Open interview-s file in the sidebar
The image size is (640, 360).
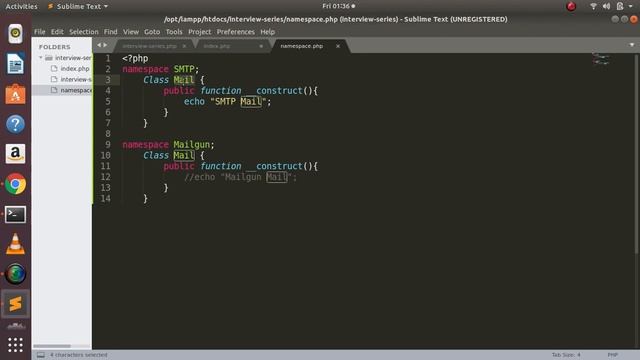(76, 79)
